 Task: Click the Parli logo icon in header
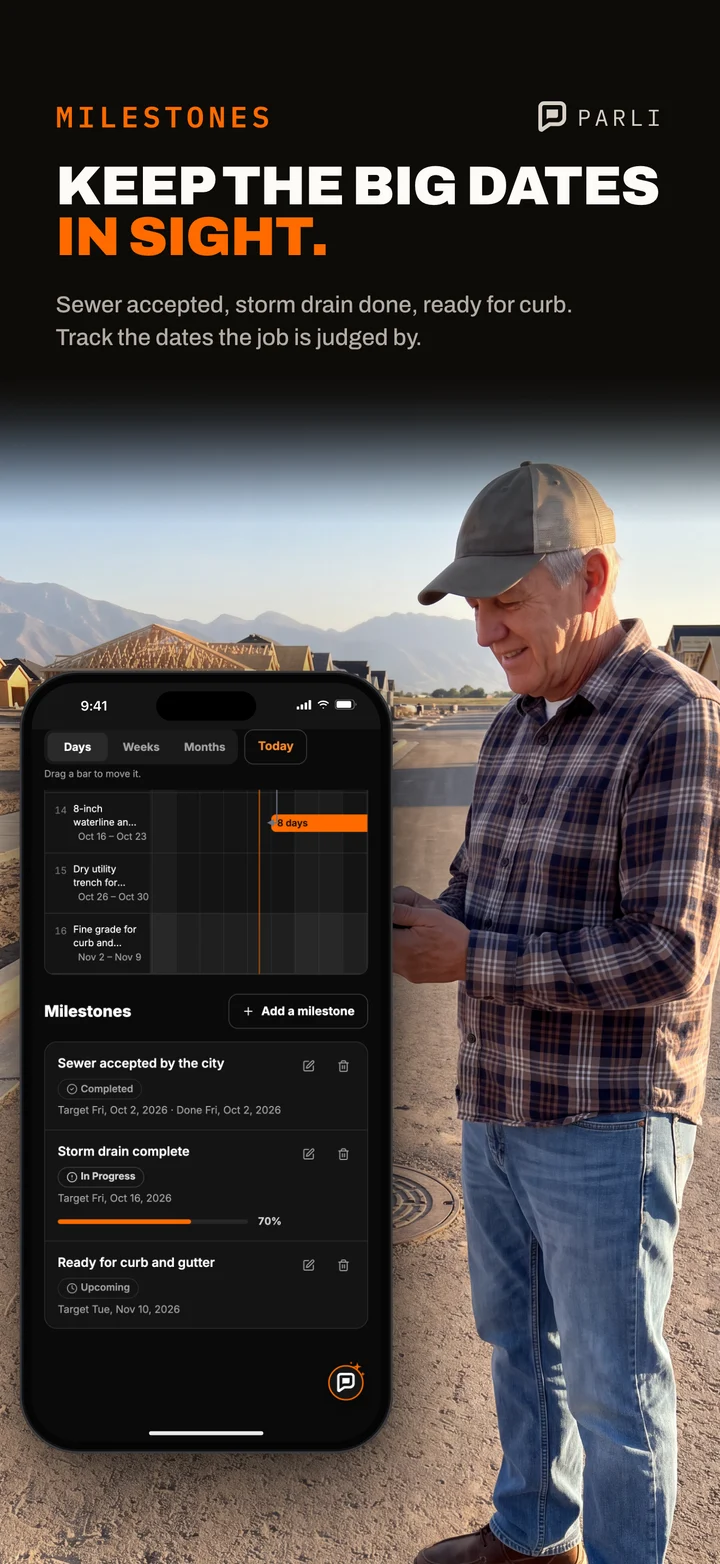[x=552, y=117]
